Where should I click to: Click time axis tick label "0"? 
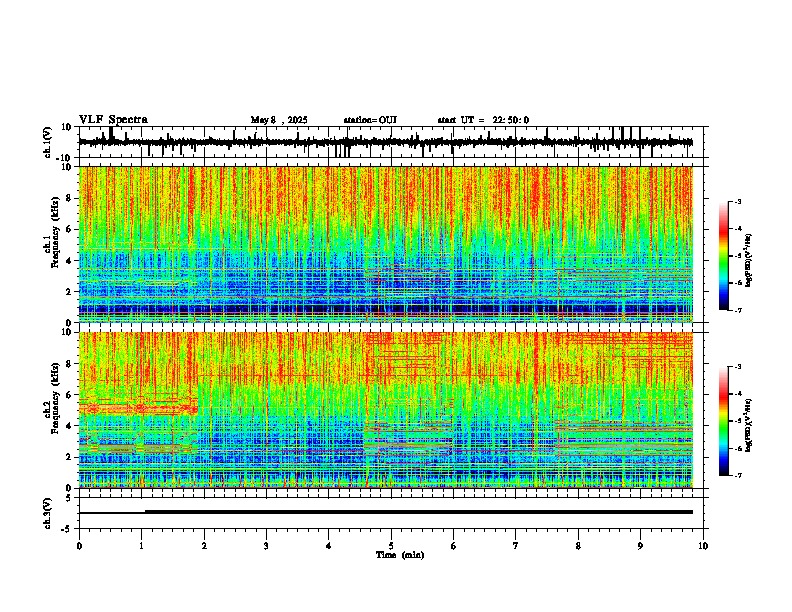pyautogui.click(x=79, y=546)
